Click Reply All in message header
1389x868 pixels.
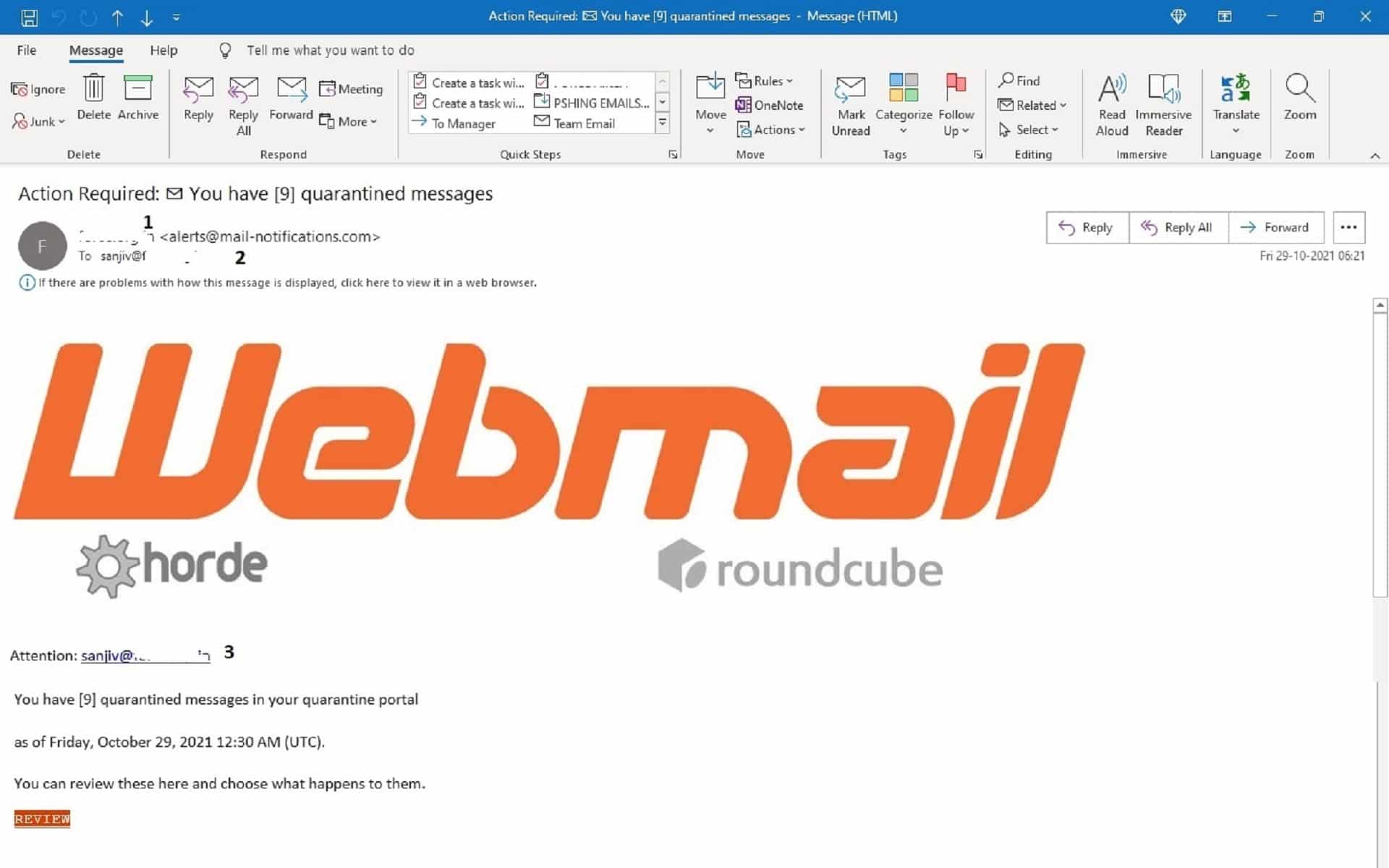click(x=1178, y=227)
